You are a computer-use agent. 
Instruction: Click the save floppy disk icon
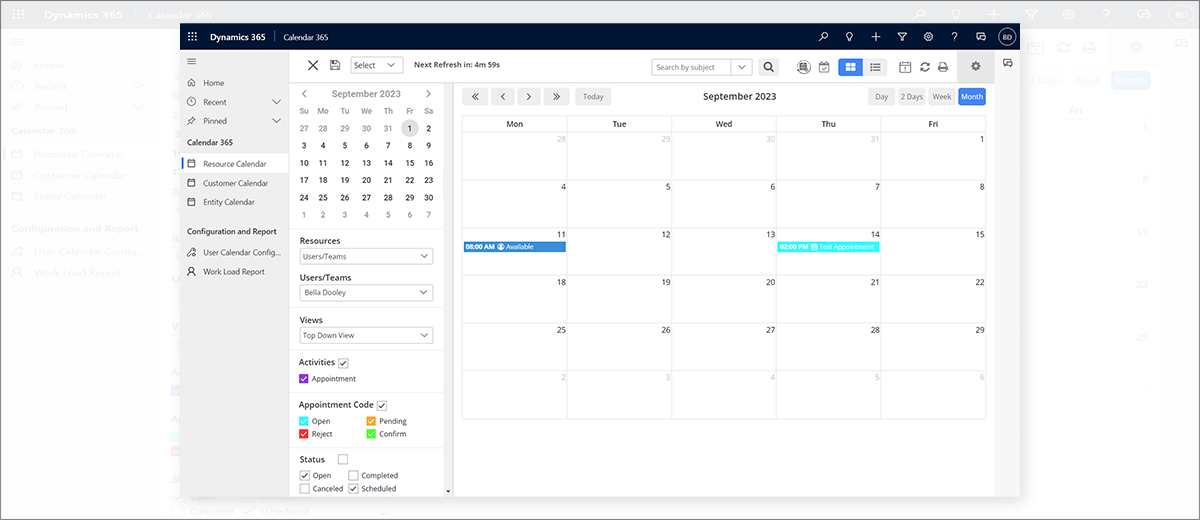335,65
